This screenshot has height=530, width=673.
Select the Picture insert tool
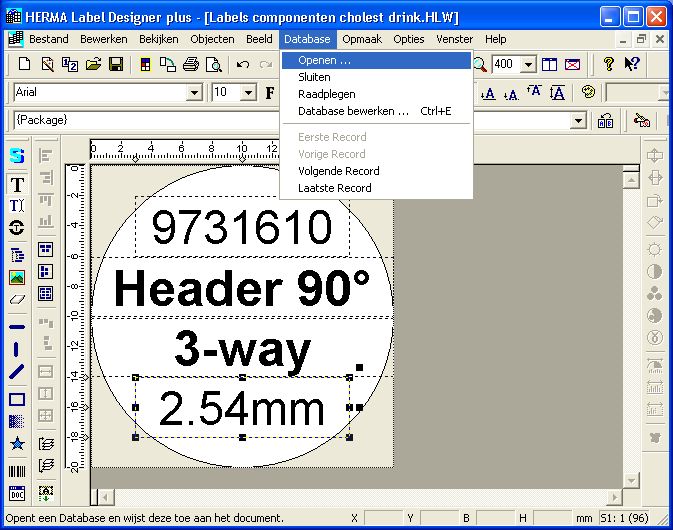click(x=17, y=277)
